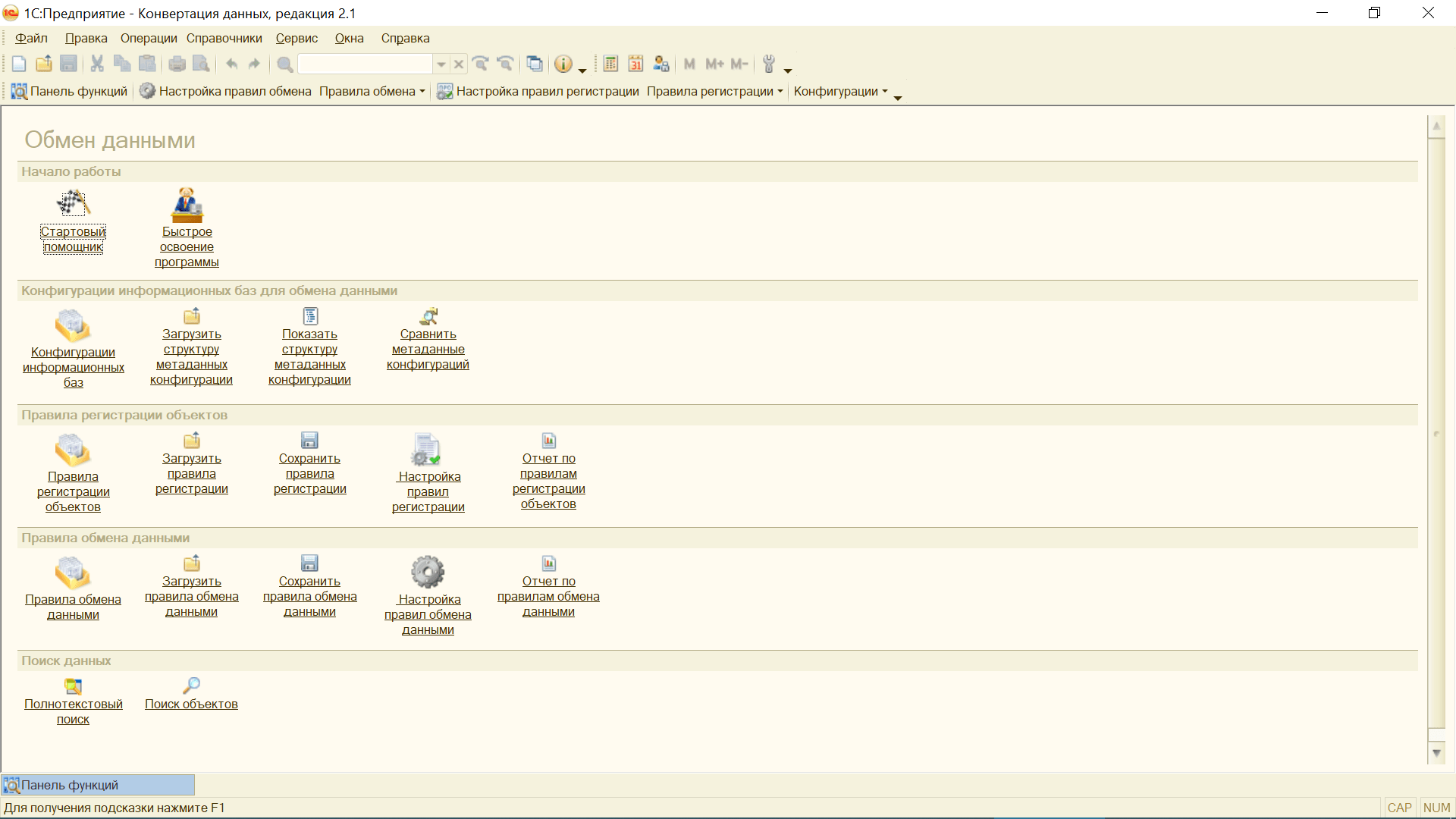Click the Правила регистрации объектов icon
The height and width of the screenshot is (819, 1456).
(x=73, y=450)
